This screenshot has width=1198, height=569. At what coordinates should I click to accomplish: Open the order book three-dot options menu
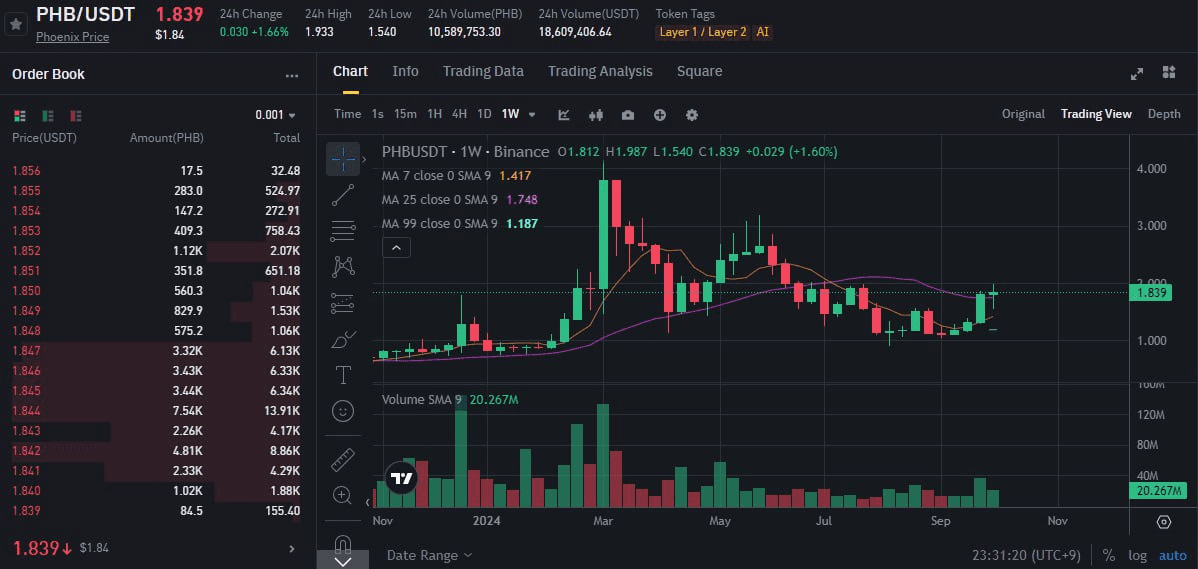pyautogui.click(x=292, y=76)
